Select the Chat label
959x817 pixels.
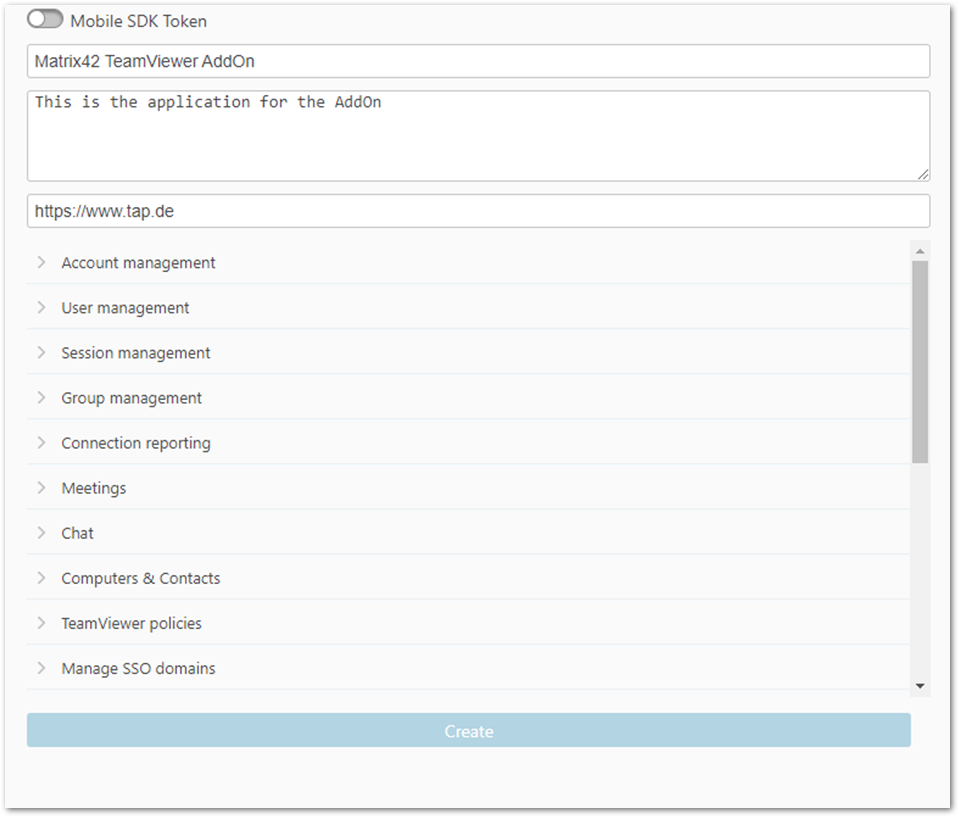tap(78, 533)
